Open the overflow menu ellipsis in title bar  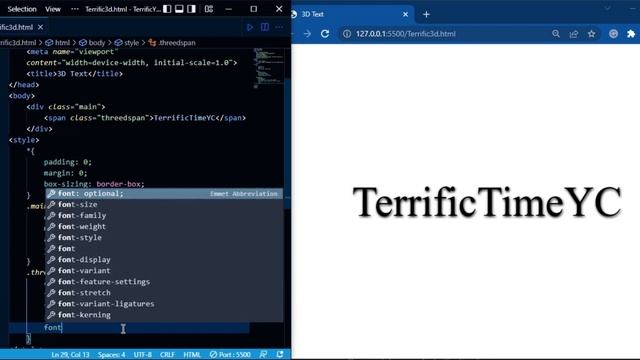(75, 9)
